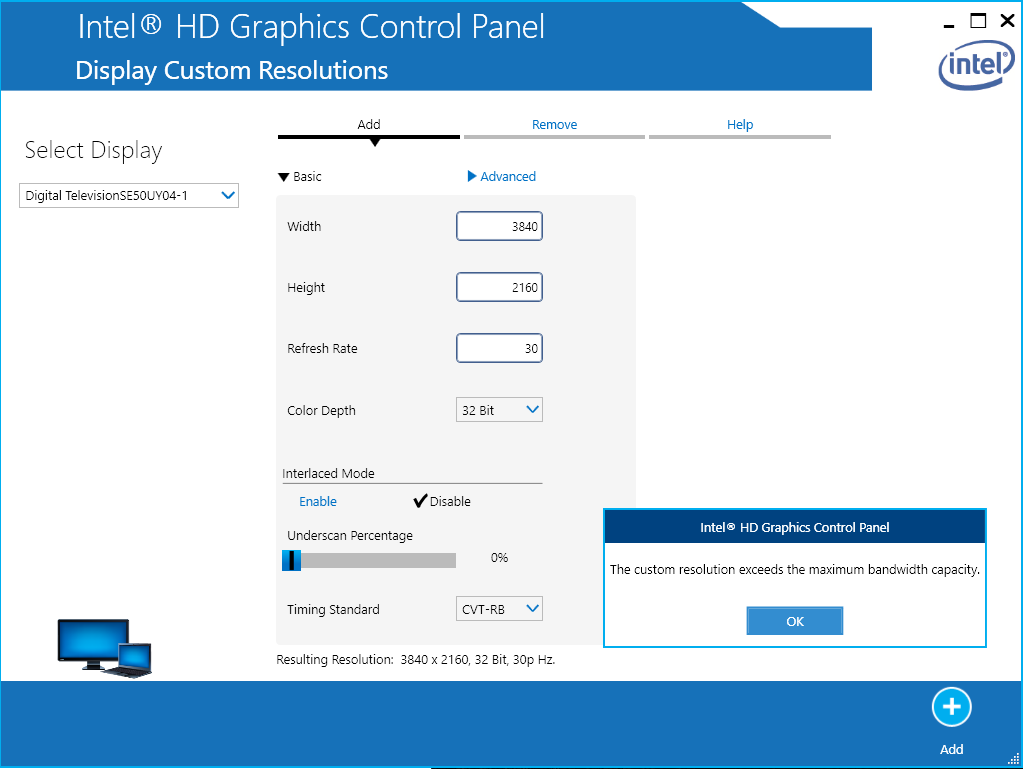Enable Interlaced Mode
The image size is (1023, 769).
pos(318,501)
